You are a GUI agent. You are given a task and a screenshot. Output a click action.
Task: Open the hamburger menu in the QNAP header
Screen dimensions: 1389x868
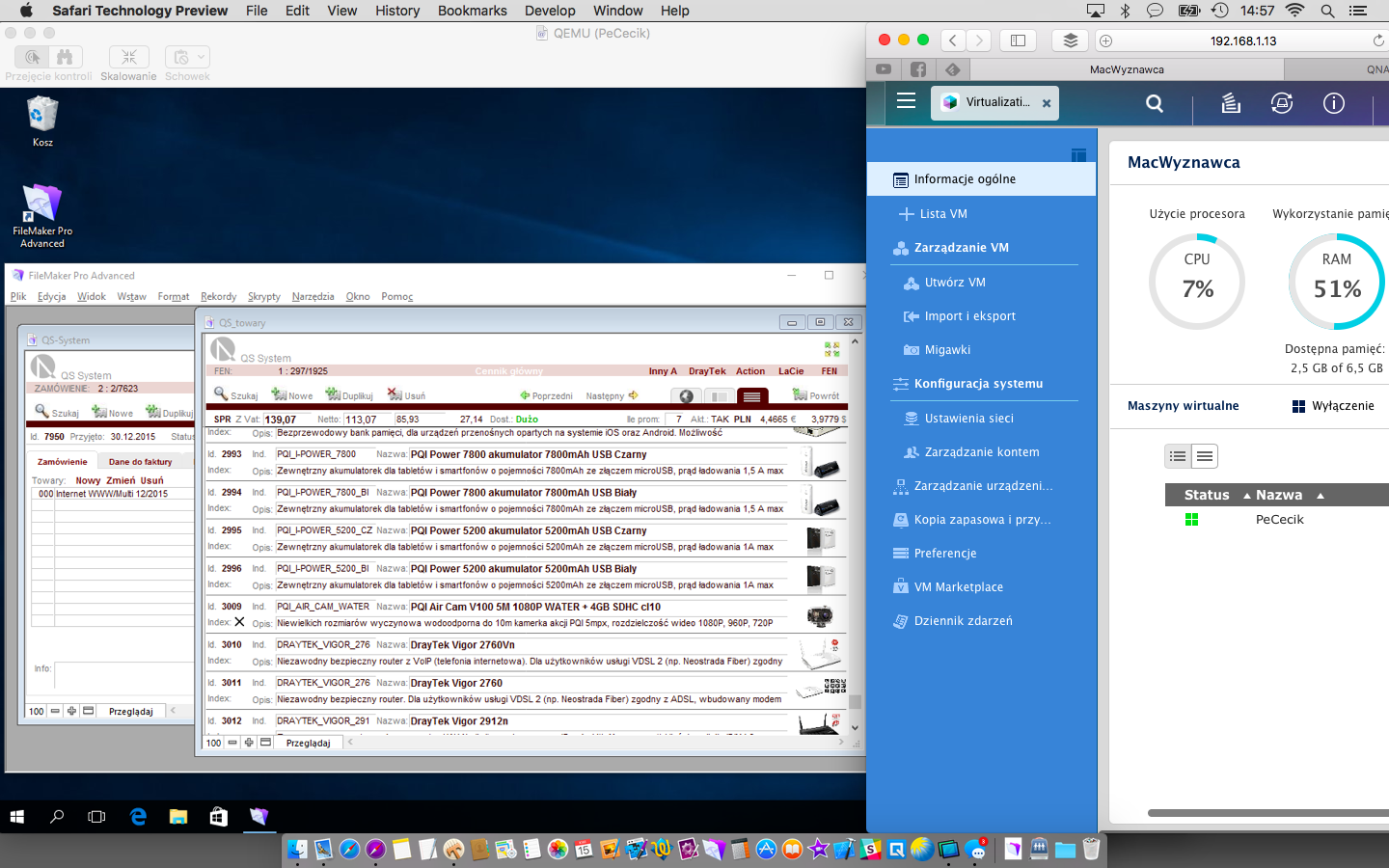[x=906, y=100]
